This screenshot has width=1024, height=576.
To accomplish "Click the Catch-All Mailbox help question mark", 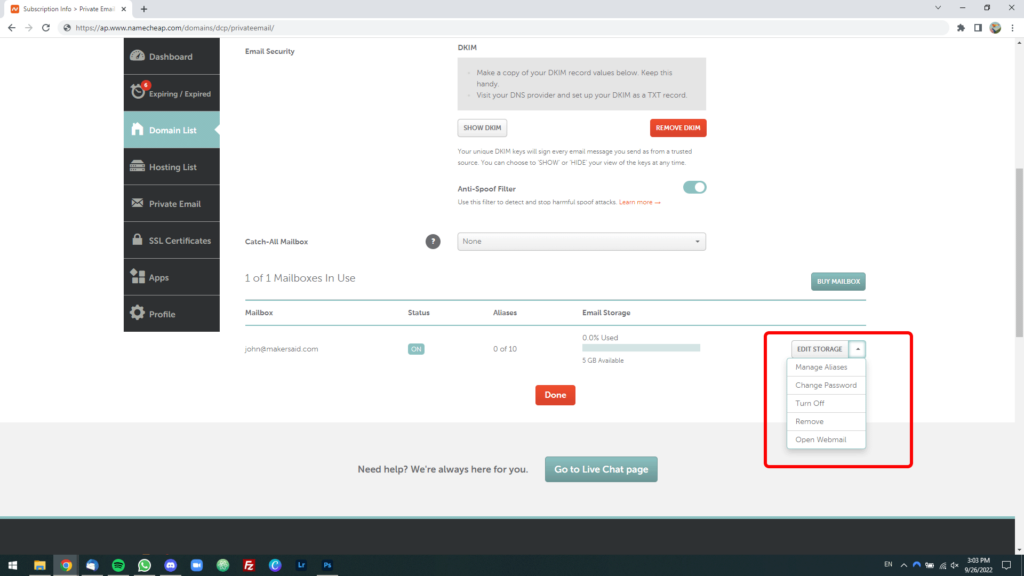I will pos(433,242).
